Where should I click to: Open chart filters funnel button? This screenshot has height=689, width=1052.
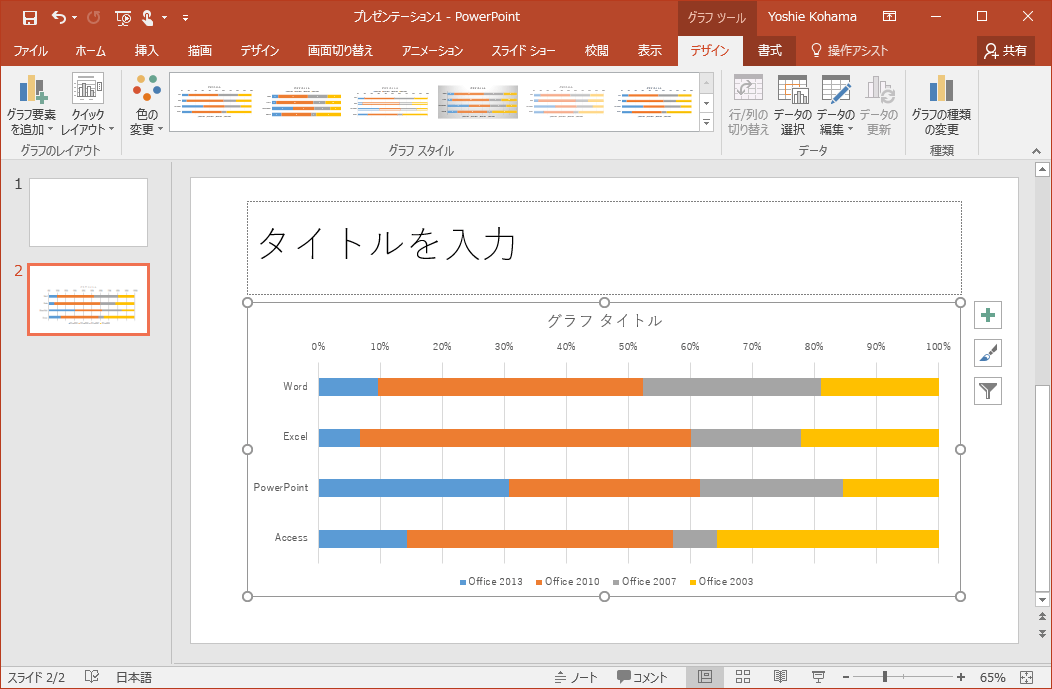[988, 391]
